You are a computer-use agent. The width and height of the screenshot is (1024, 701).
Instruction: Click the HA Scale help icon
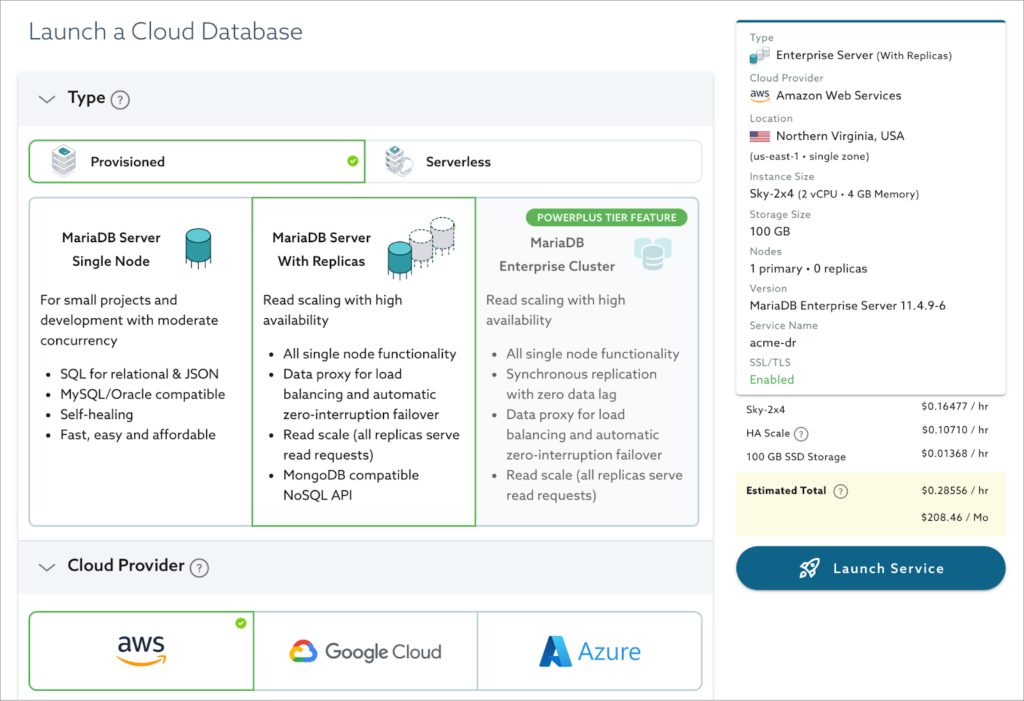pyautogui.click(x=800, y=434)
